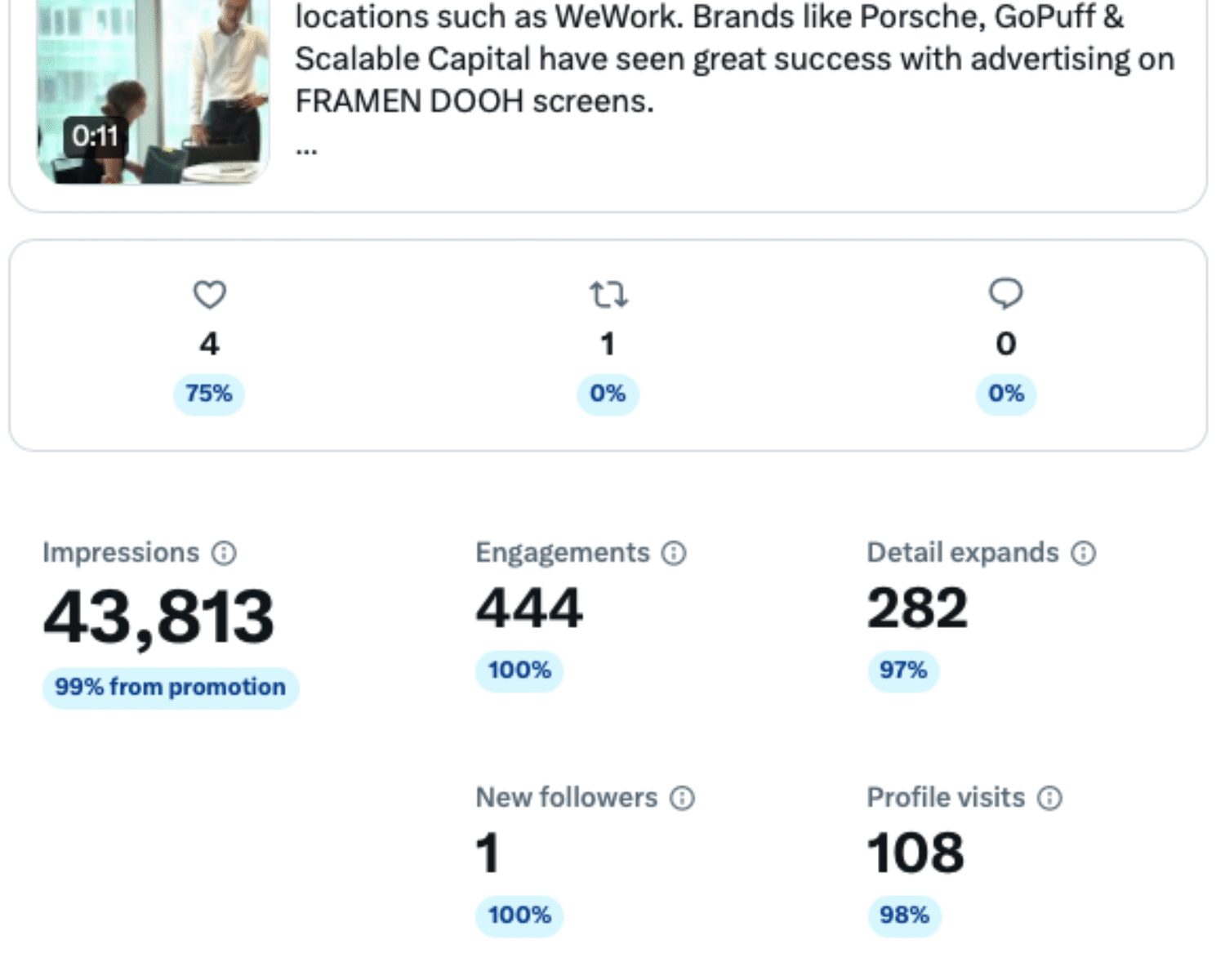This screenshot has width=1225, height=980.
Task: Click the 100% badge under New followers
Action: point(519,915)
